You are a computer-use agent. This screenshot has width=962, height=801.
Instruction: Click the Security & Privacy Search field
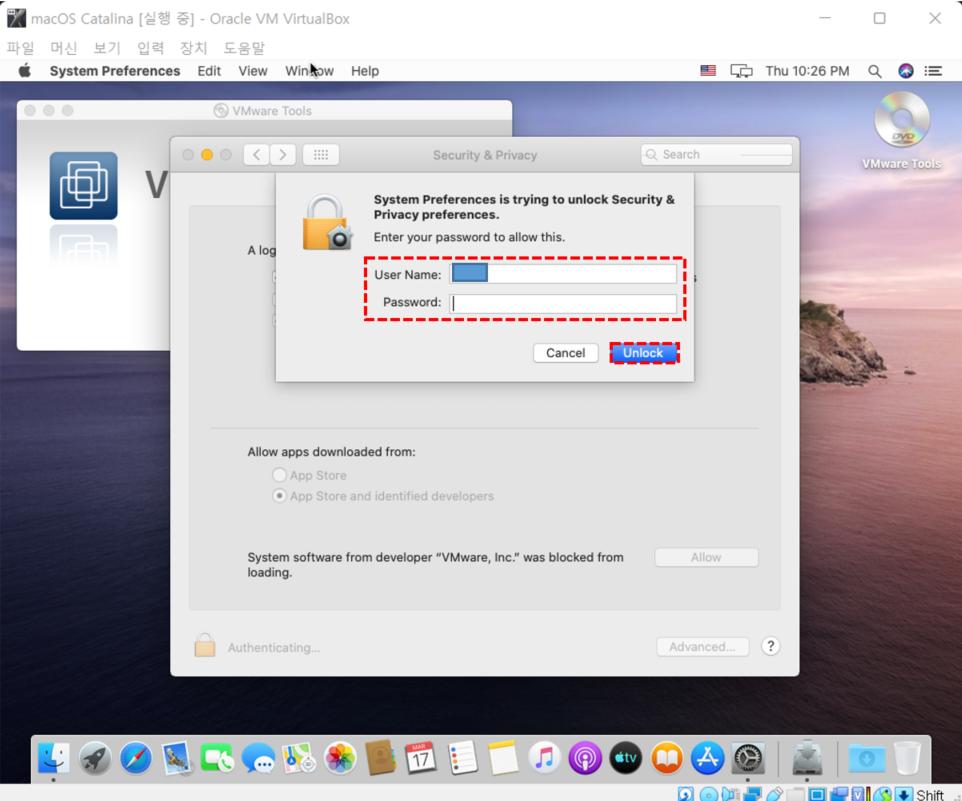[717, 155]
